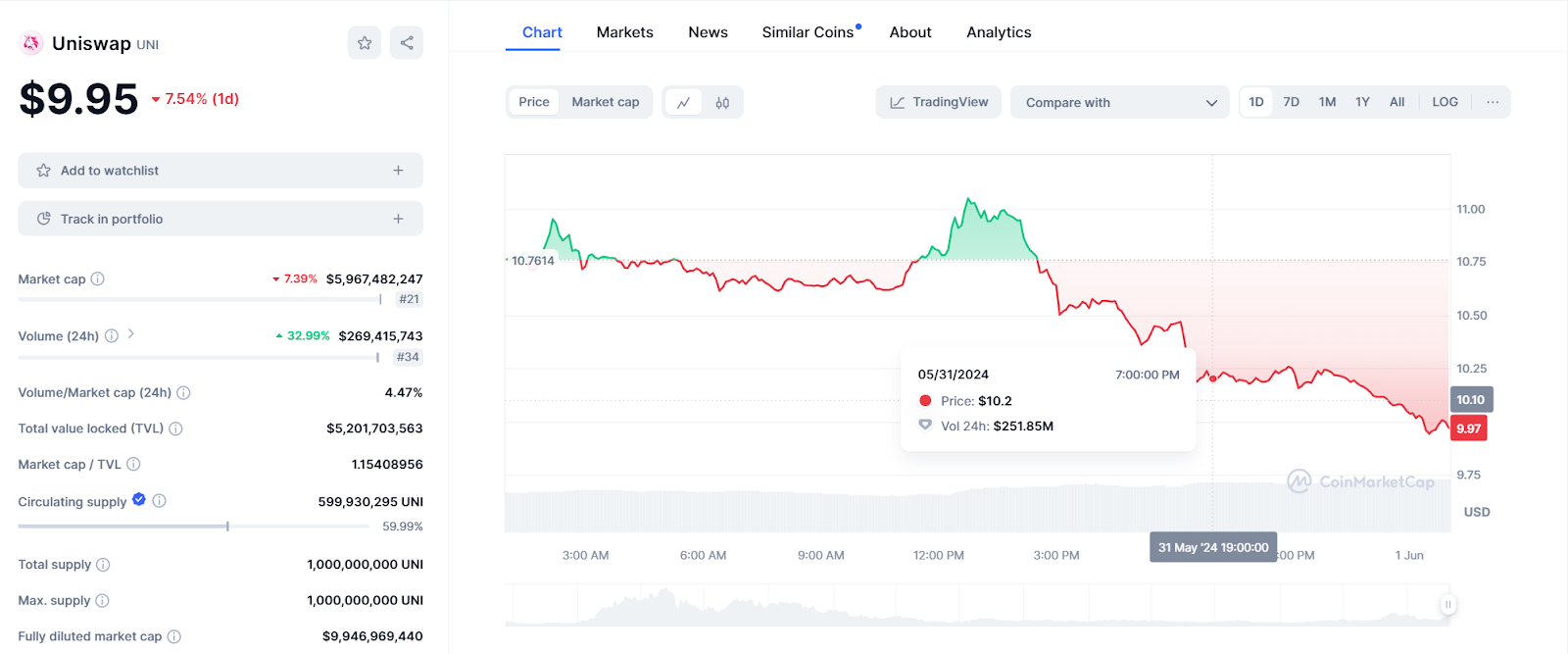Click the 599,930,295 UNI supply value

pyautogui.click(x=370, y=502)
